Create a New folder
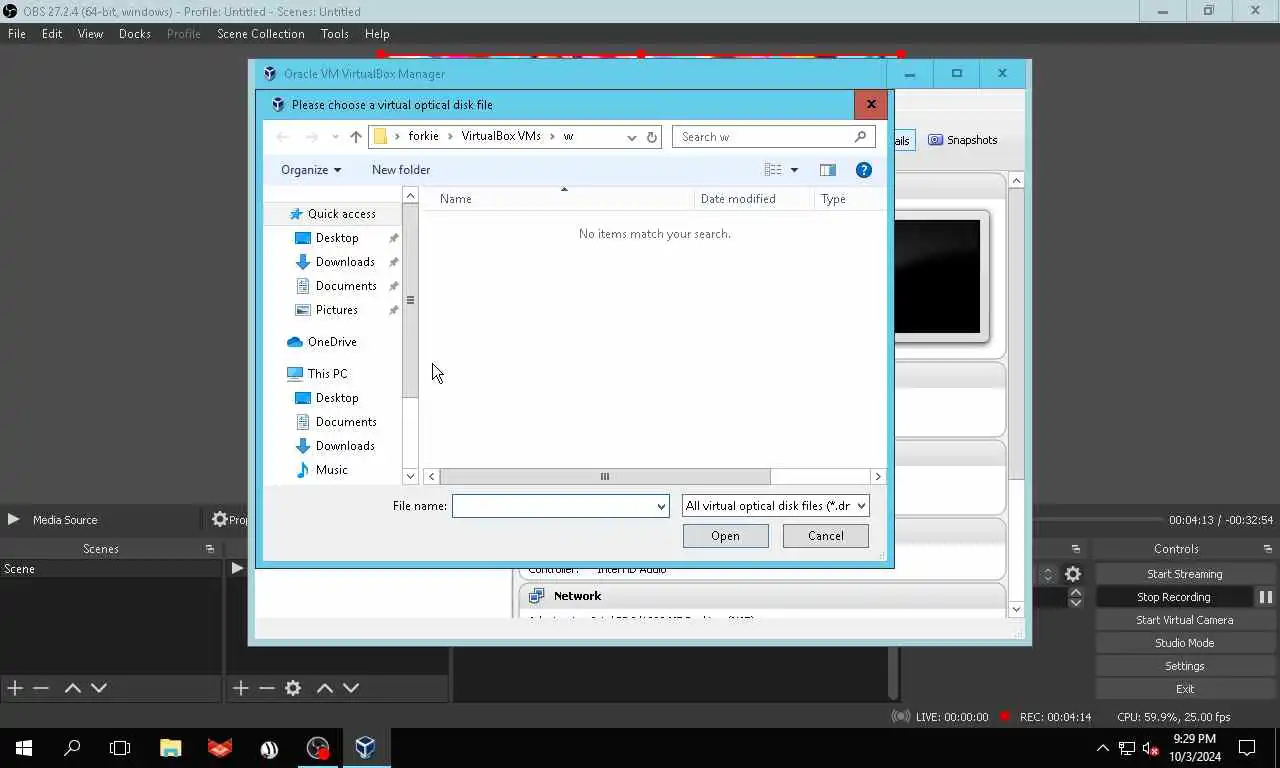This screenshot has height=768, width=1280. tap(401, 170)
